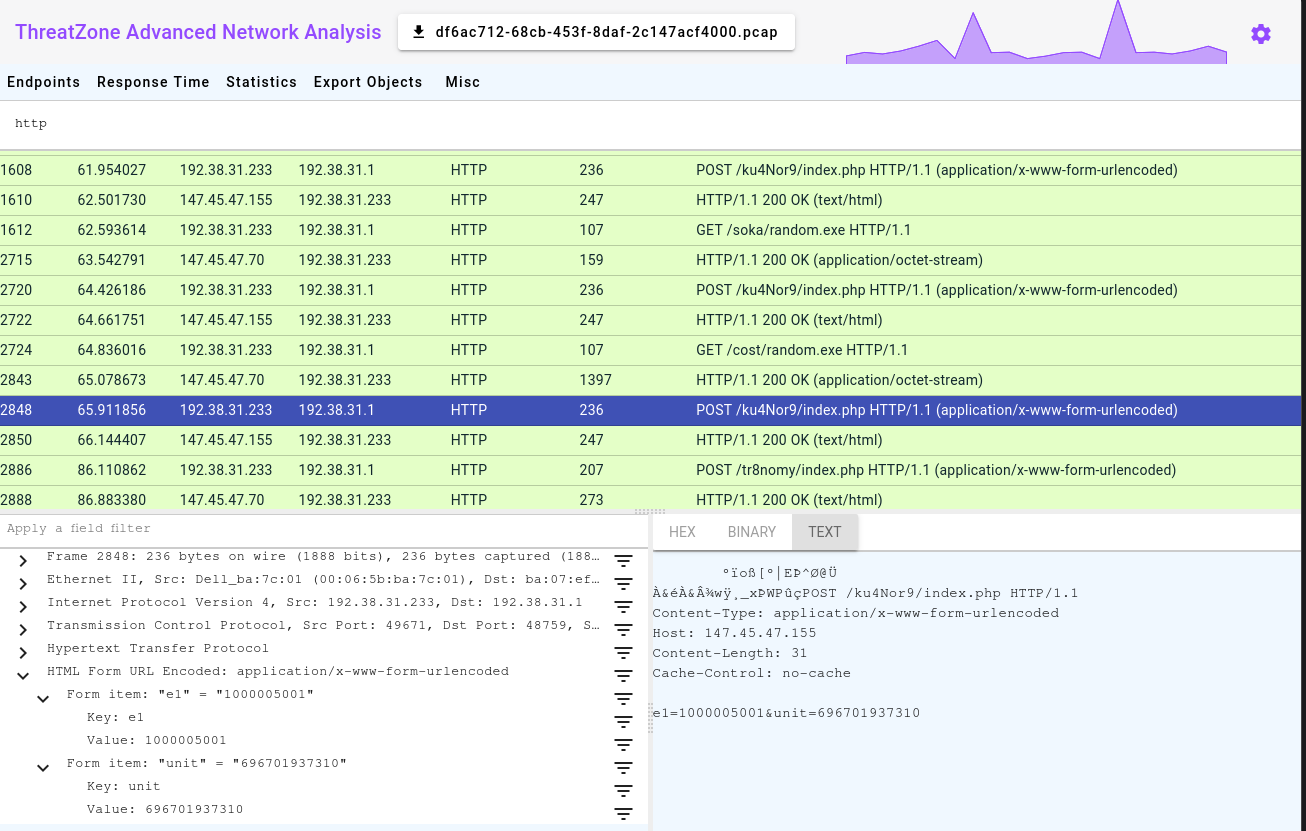Click filter icon on Form item "unit" row

pos(624,768)
